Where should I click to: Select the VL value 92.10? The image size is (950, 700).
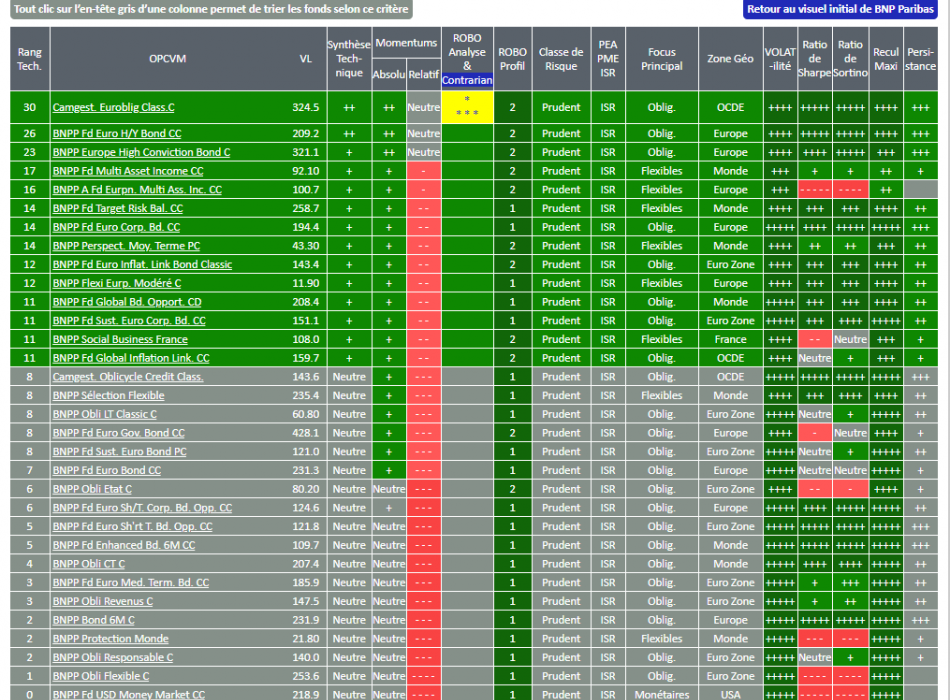pos(305,171)
